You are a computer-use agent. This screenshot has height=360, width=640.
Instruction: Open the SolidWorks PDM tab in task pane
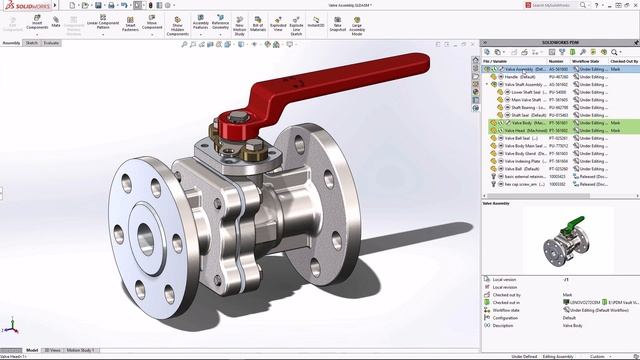476,108
